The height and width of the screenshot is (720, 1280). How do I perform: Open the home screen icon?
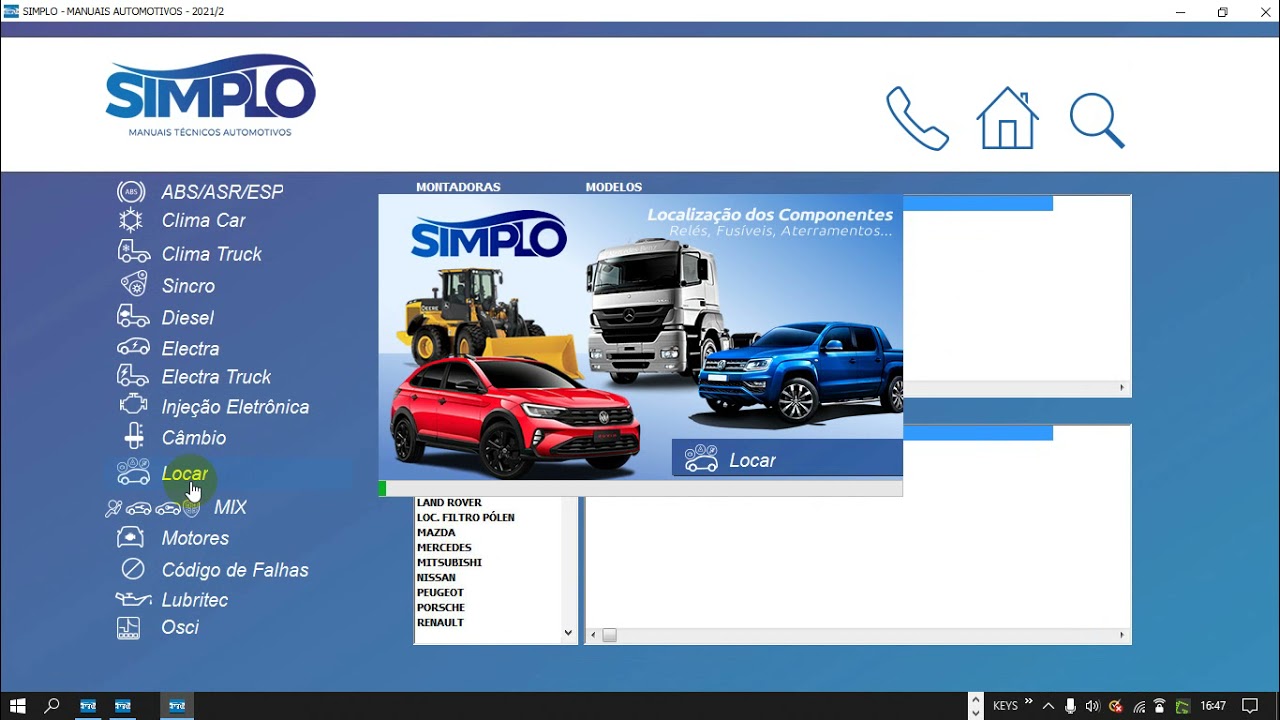tap(1007, 117)
